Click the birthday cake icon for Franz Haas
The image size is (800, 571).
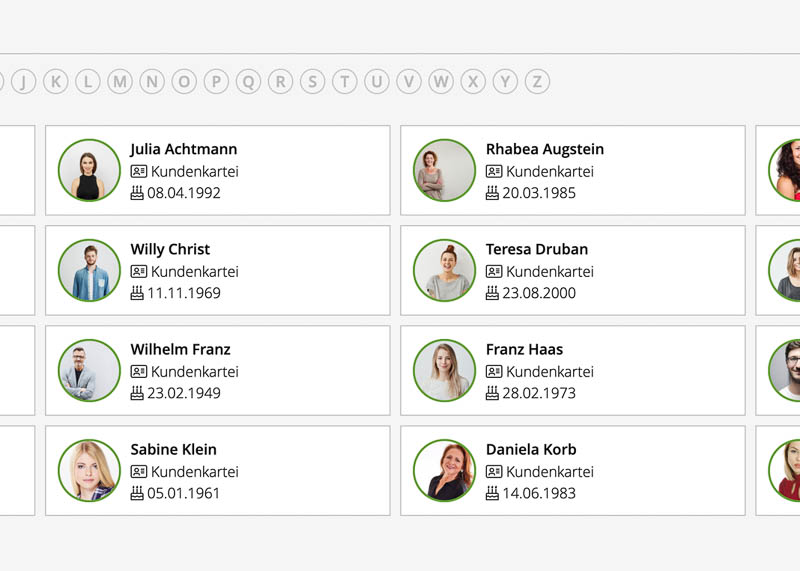493,393
